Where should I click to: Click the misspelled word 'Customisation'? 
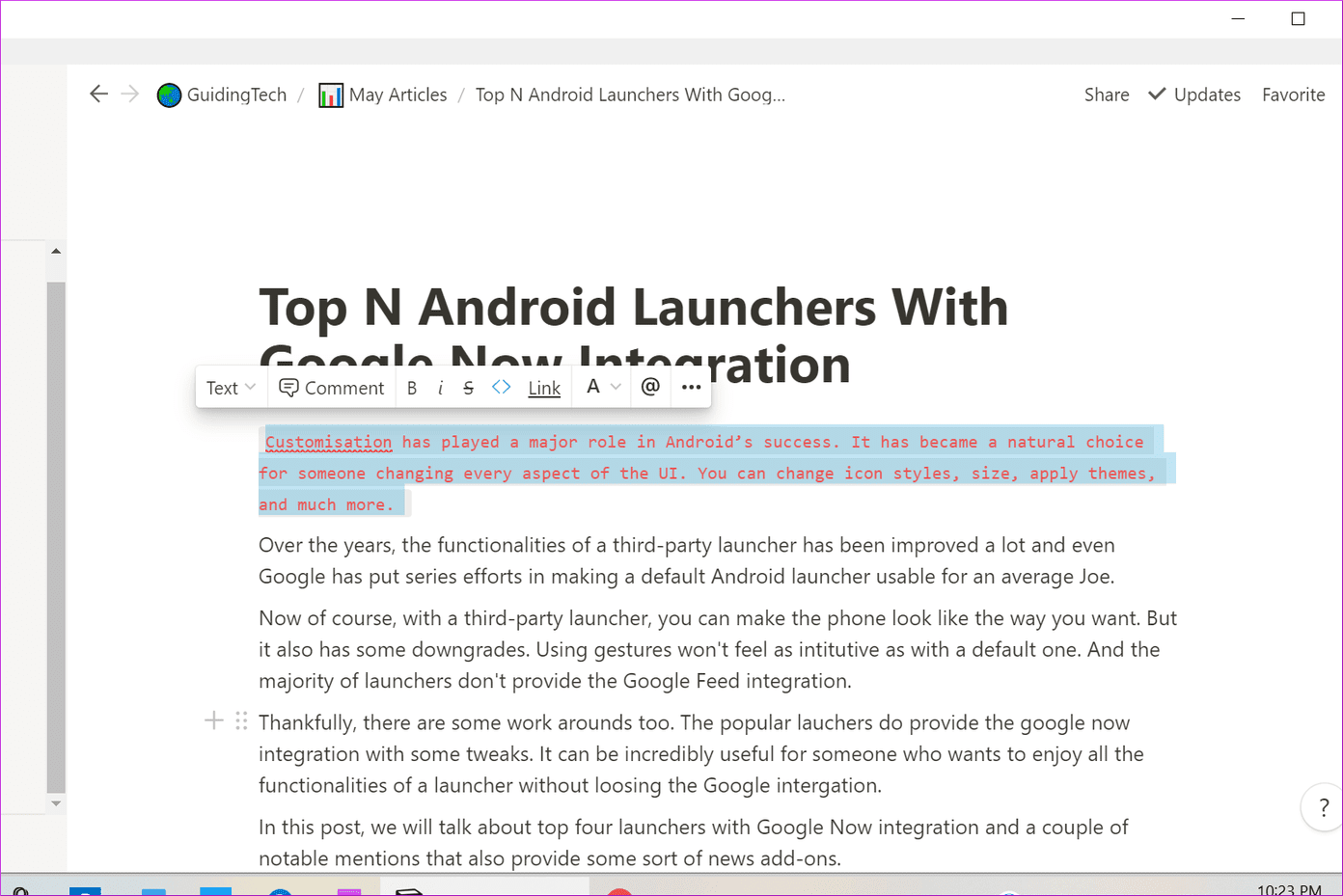tap(328, 442)
